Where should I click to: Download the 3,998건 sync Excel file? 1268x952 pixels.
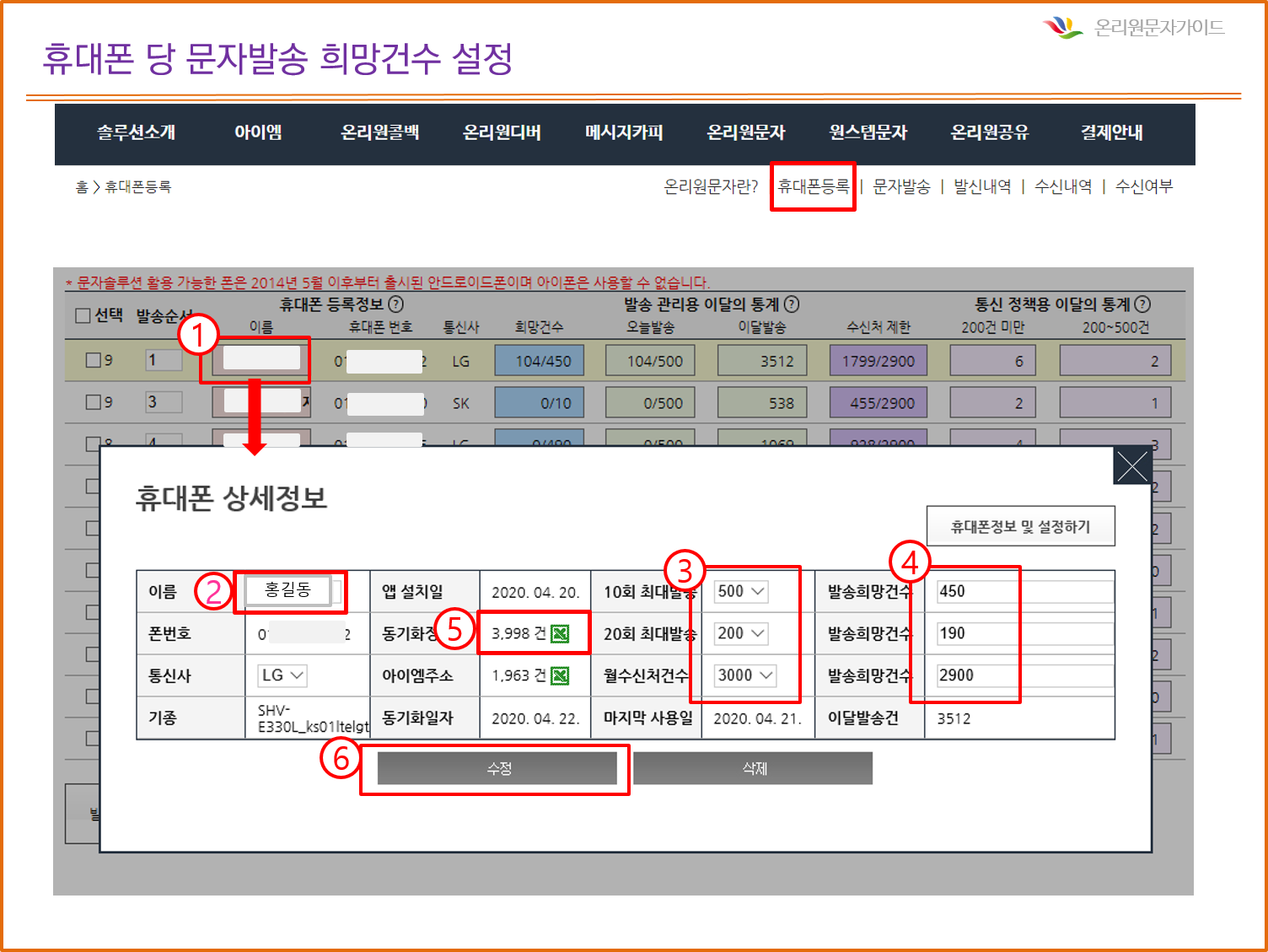[560, 634]
